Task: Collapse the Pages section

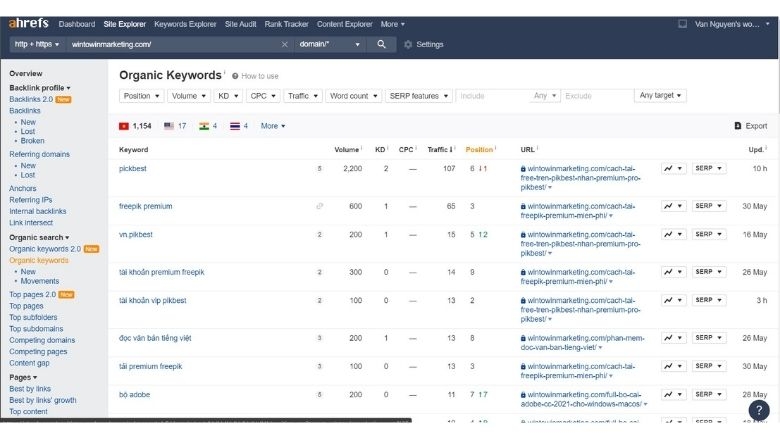Action: (x=23, y=377)
